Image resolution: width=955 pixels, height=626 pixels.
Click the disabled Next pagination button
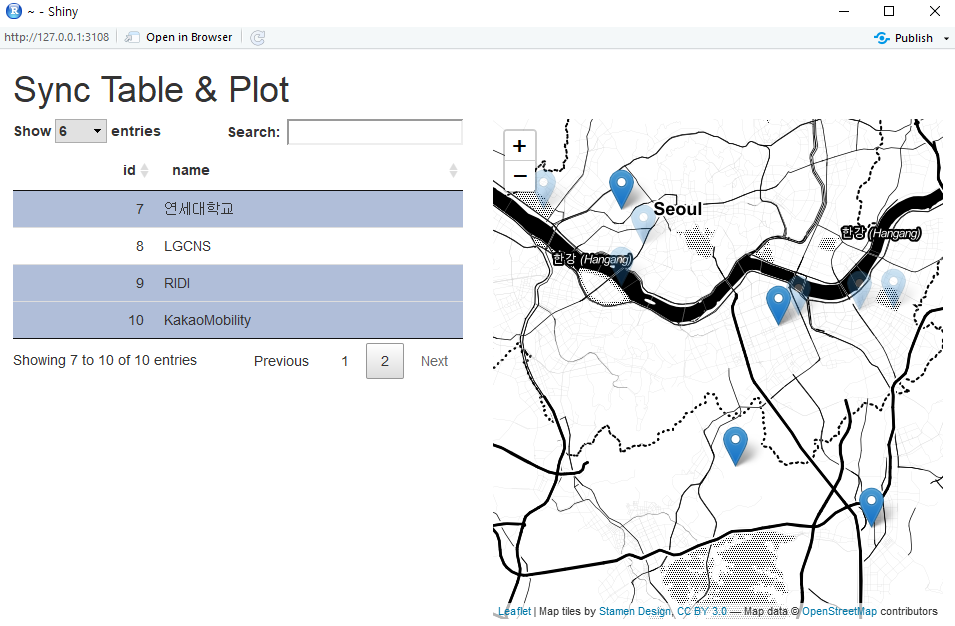(x=434, y=361)
